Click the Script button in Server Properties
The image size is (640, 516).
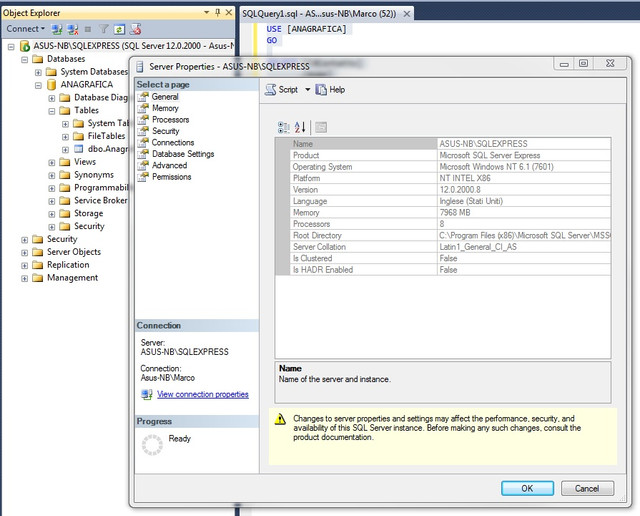282,90
